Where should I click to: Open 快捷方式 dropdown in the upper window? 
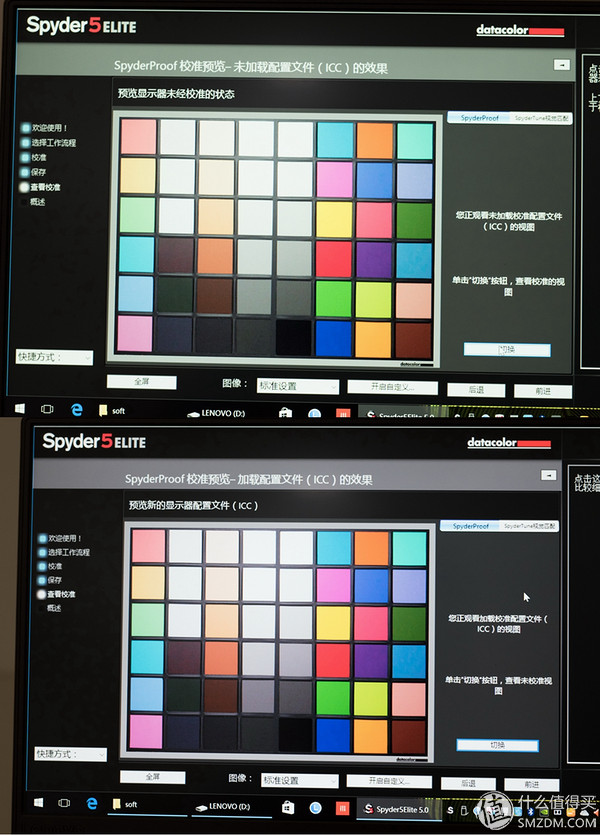coord(54,357)
